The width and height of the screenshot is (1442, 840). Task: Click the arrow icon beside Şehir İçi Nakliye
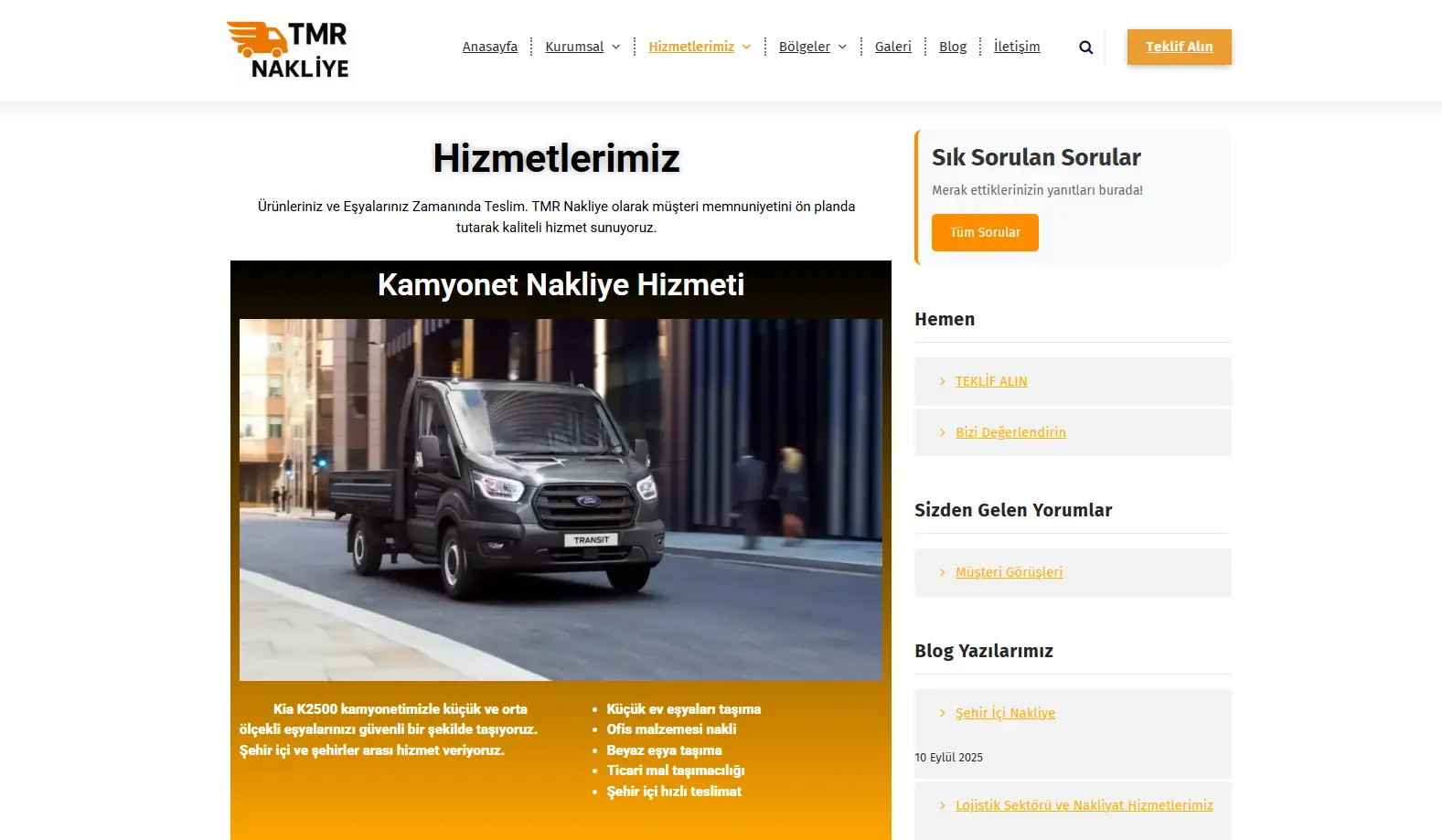point(942,713)
